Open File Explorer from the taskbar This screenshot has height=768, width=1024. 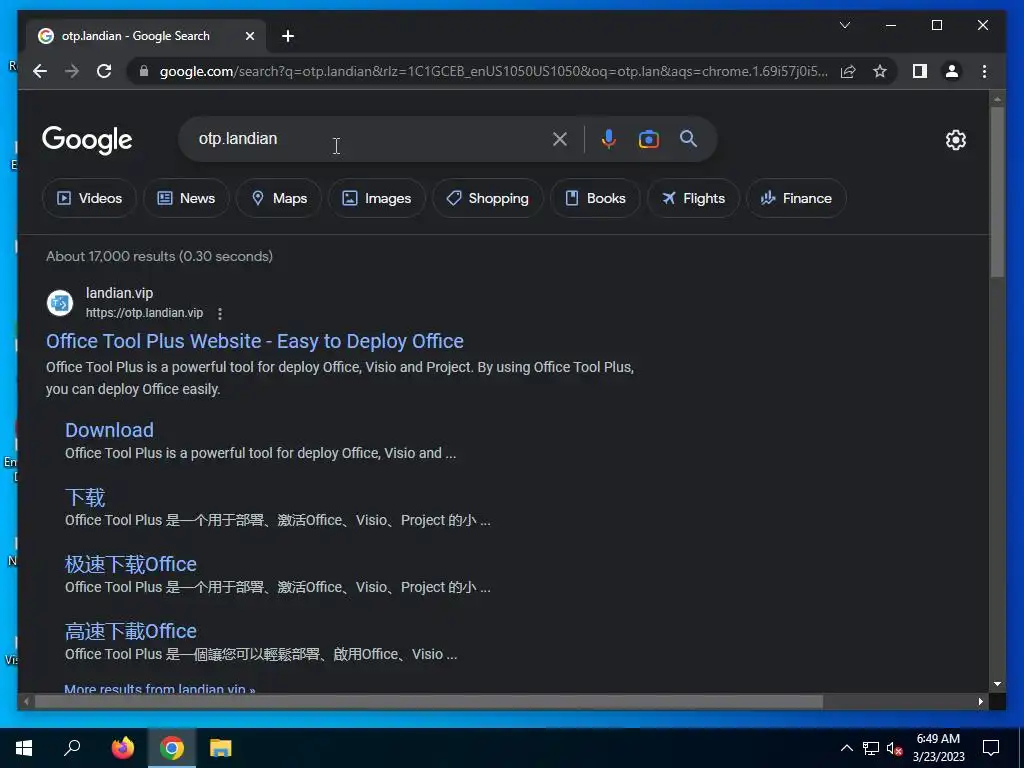[x=221, y=748]
